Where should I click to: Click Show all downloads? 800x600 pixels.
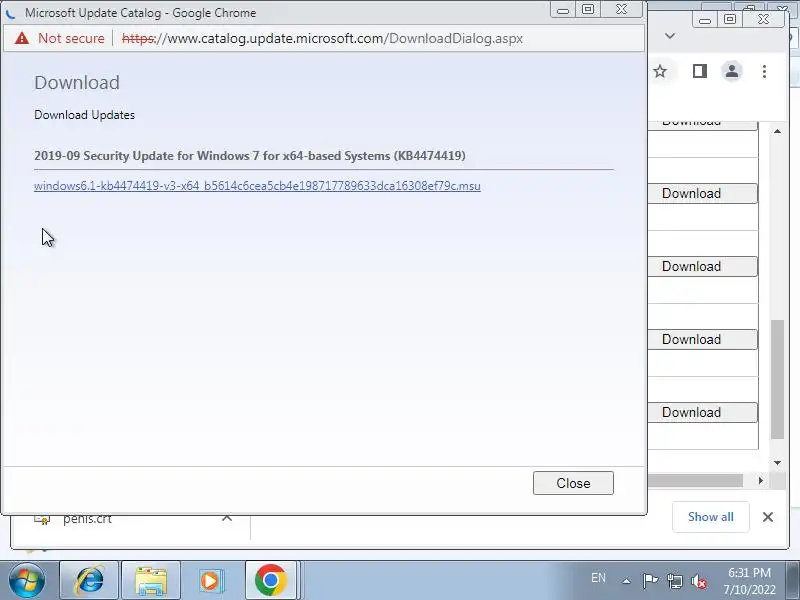pos(710,517)
